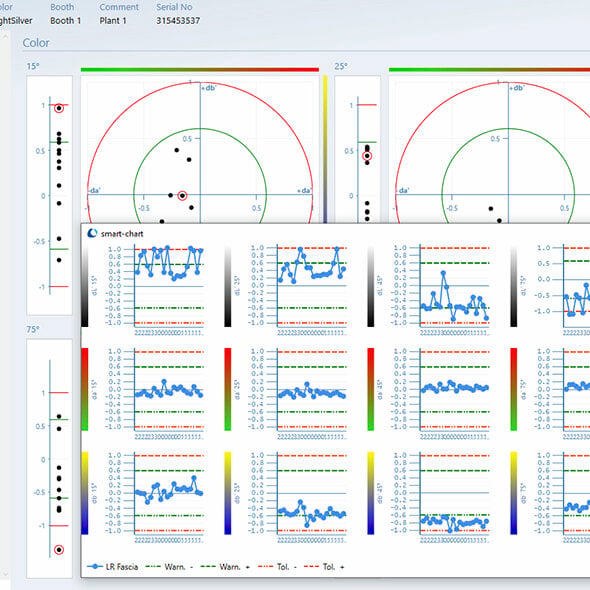
Task: Click the yellow-blue bar beside db 45° chart
Action: (x=371, y=493)
